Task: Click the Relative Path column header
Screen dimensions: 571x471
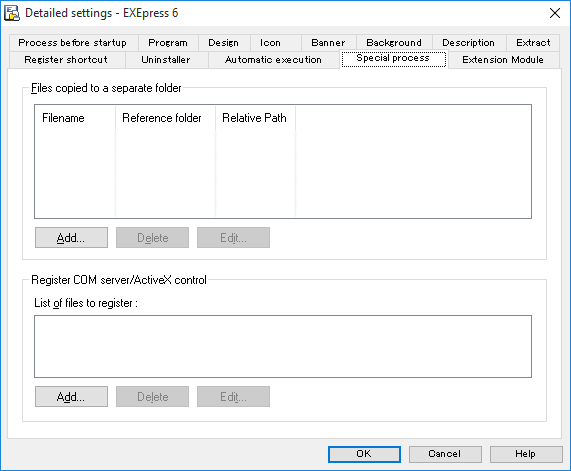Action: [x=255, y=118]
